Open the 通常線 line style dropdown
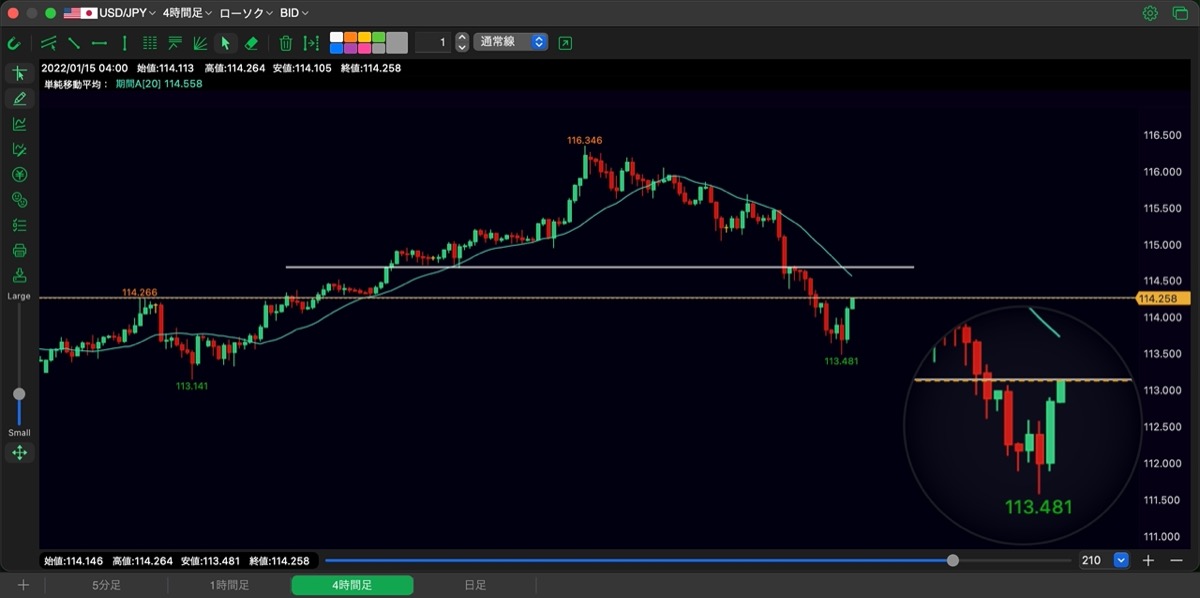Screen dimensions: 1200x598 [510, 43]
